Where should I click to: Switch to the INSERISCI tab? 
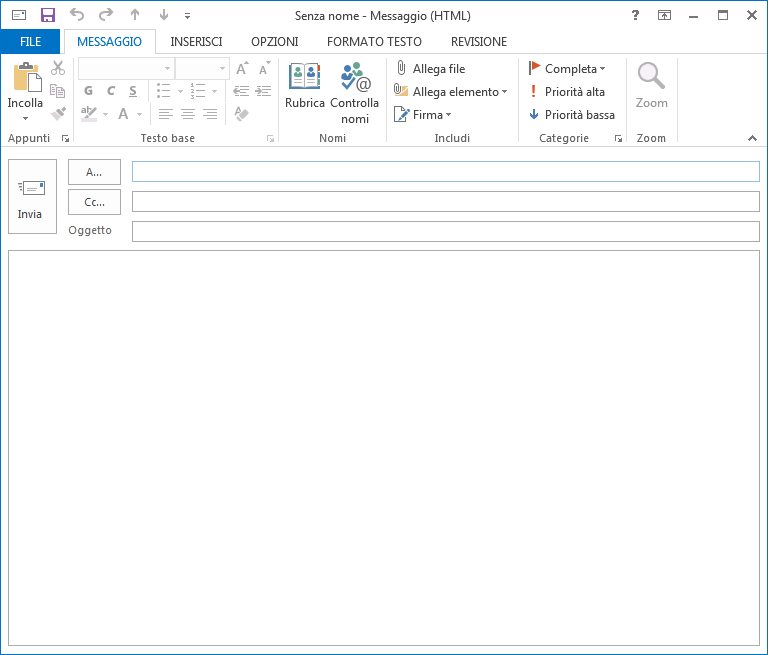pyautogui.click(x=196, y=42)
